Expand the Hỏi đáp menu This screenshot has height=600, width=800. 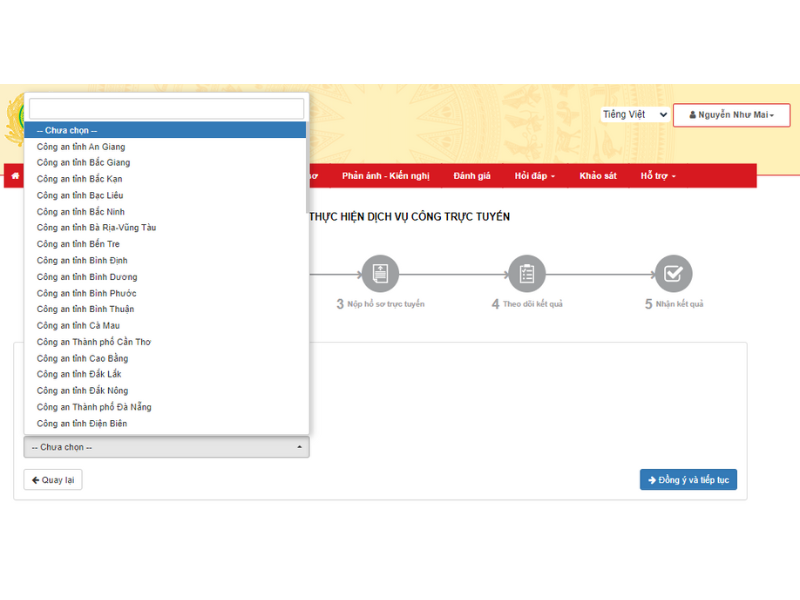[x=535, y=176]
